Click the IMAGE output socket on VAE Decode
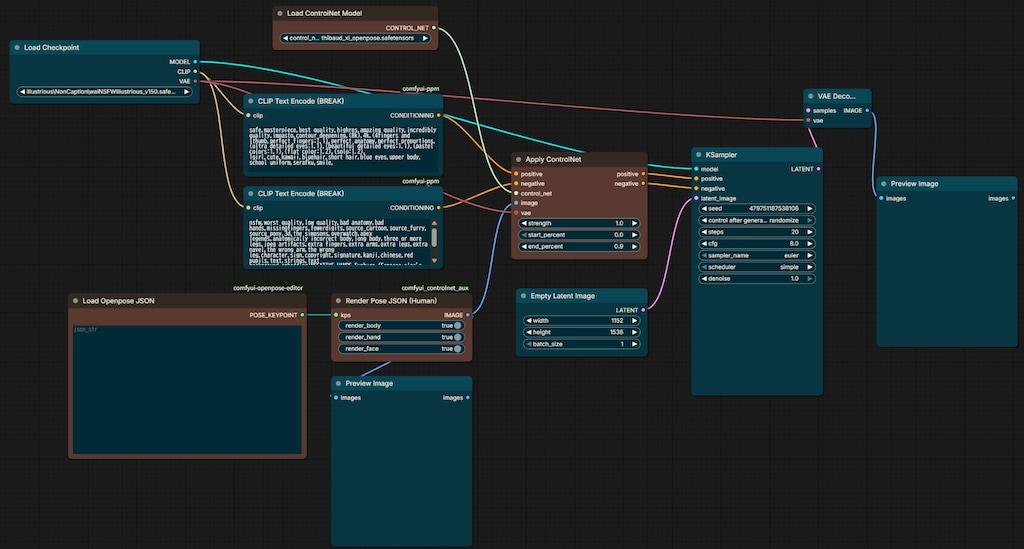 867,110
